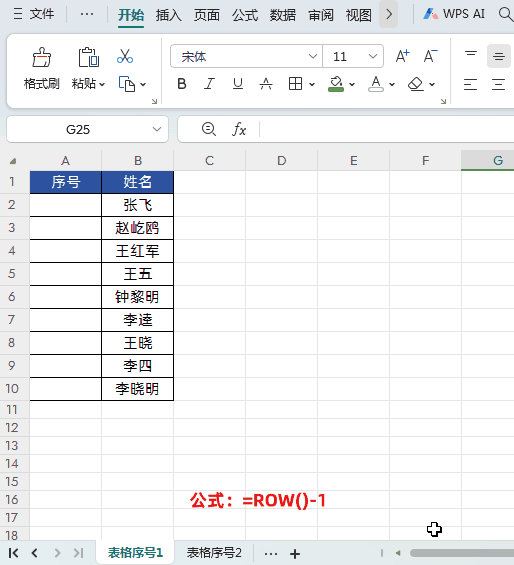Go to the previous sheet tab
This screenshot has height=565, width=514.
pos(35,553)
